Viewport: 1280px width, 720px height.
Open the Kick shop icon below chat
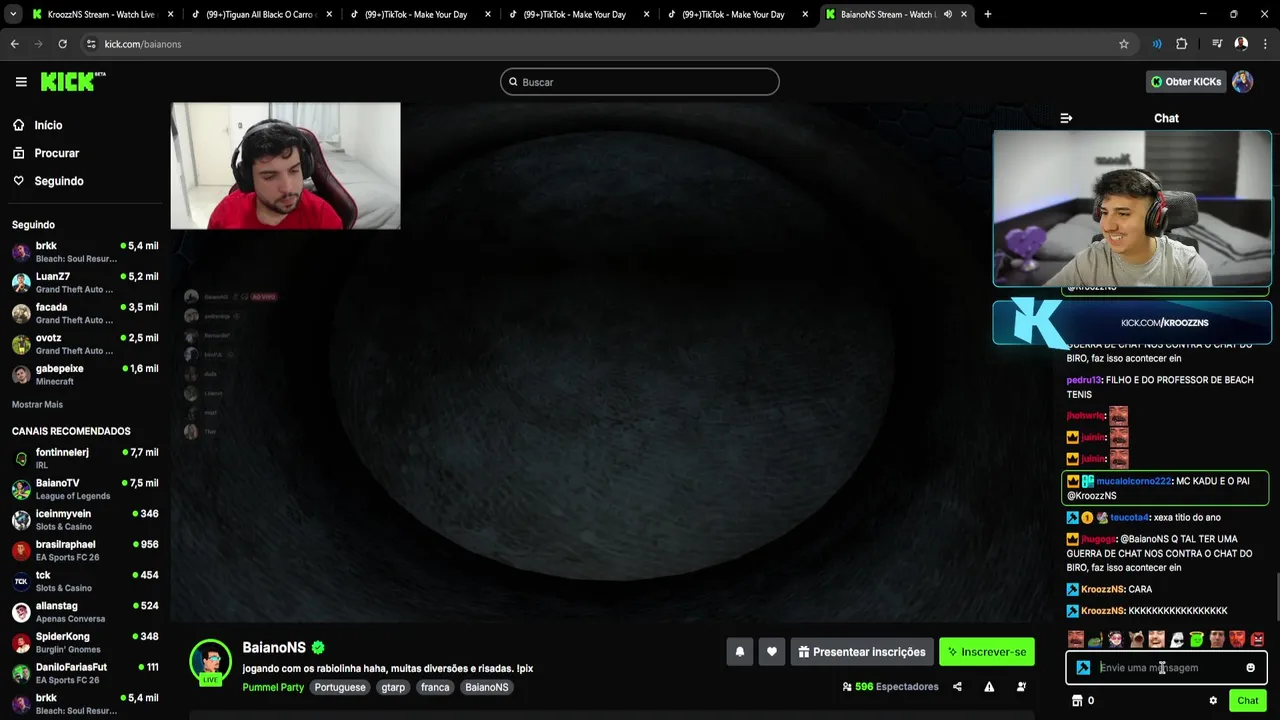coord(1076,701)
